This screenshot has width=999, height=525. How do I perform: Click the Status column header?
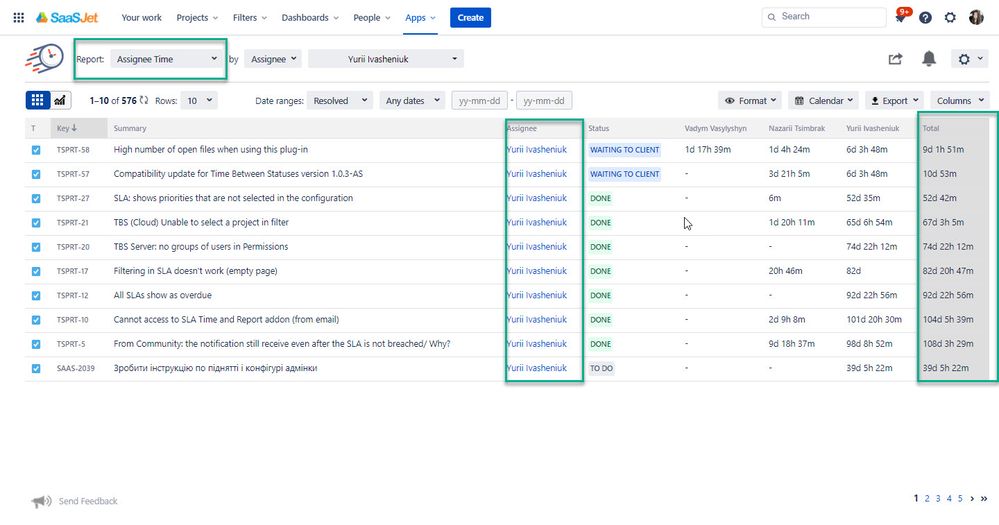click(x=599, y=128)
